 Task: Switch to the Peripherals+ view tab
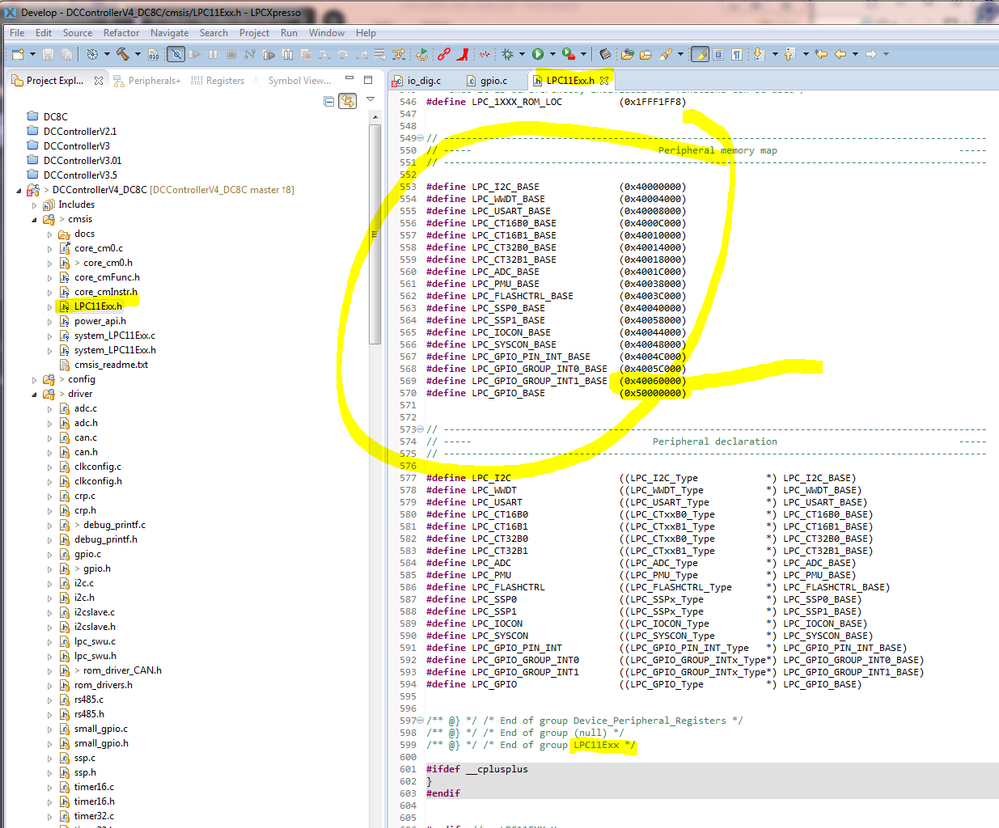147,81
